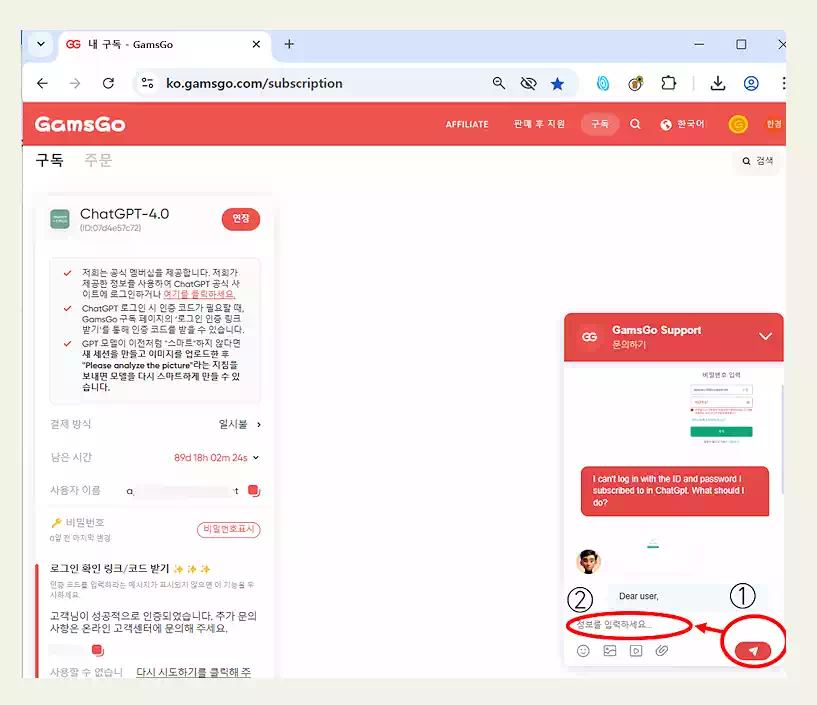
Task: Click the video icon in the chat toolbar
Action: click(x=636, y=650)
